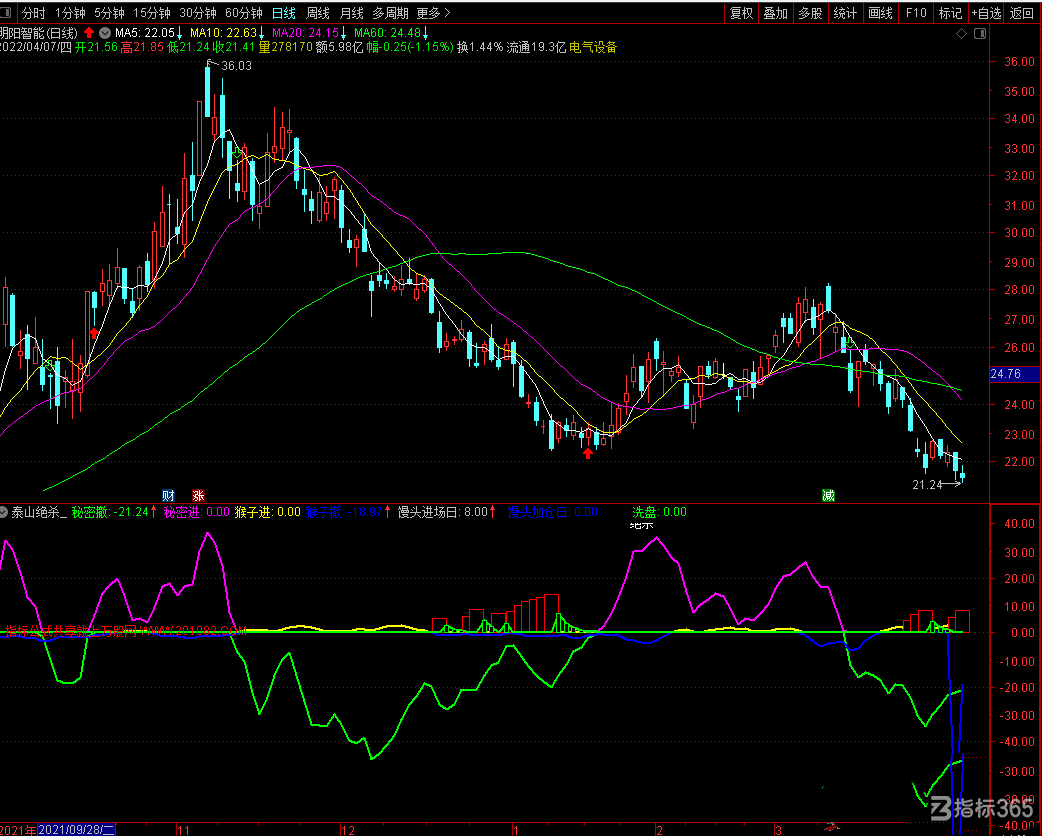Toggle the left side panel icon
Screen dimensions: 1042x836
point(6,13)
